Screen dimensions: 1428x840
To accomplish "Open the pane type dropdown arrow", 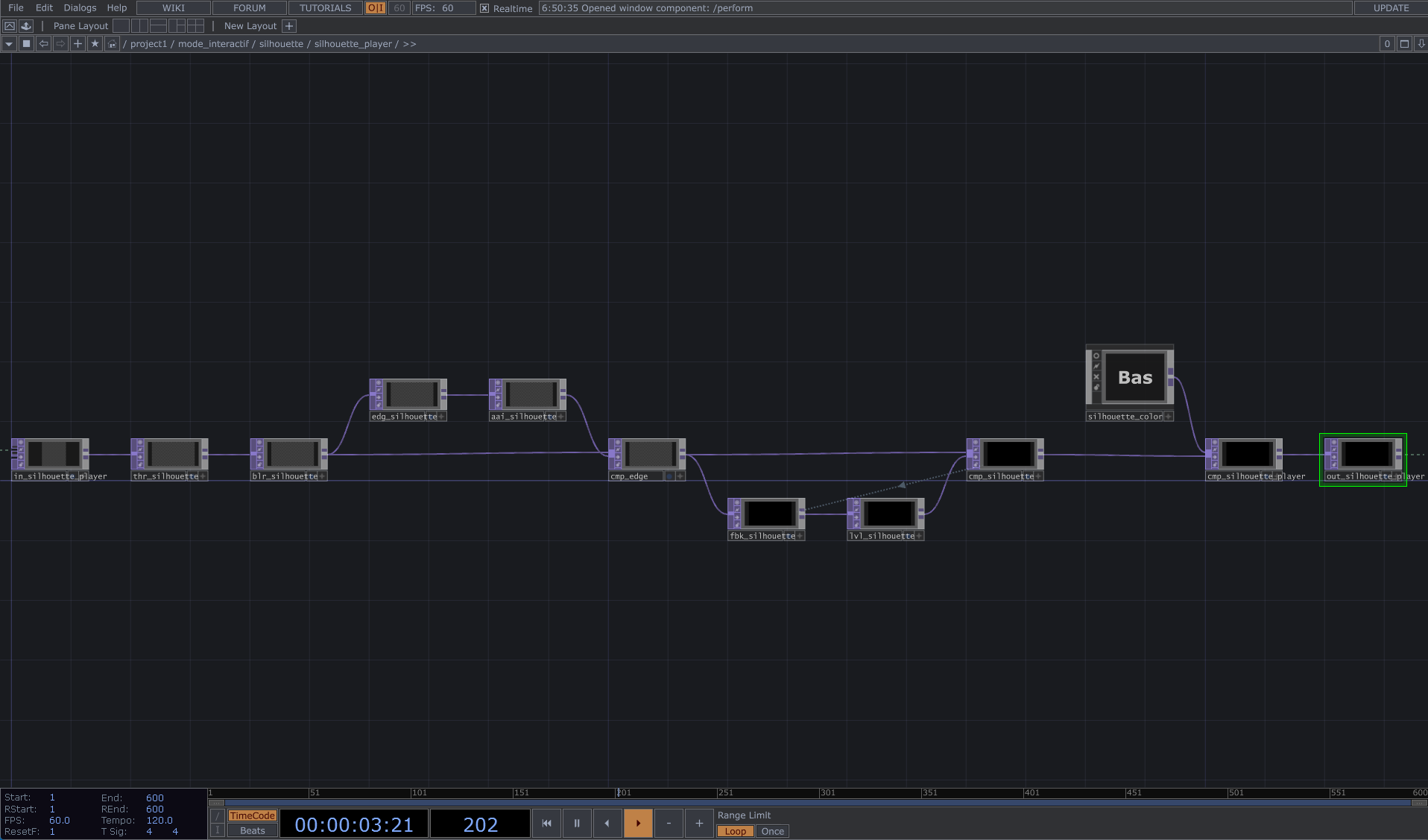I will click(x=9, y=43).
